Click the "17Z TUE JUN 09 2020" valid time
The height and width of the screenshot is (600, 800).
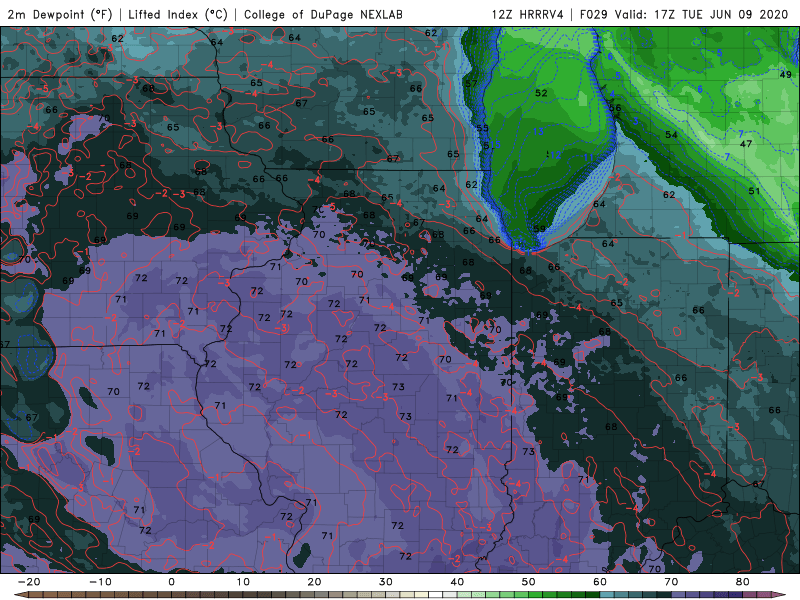[x=721, y=14]
